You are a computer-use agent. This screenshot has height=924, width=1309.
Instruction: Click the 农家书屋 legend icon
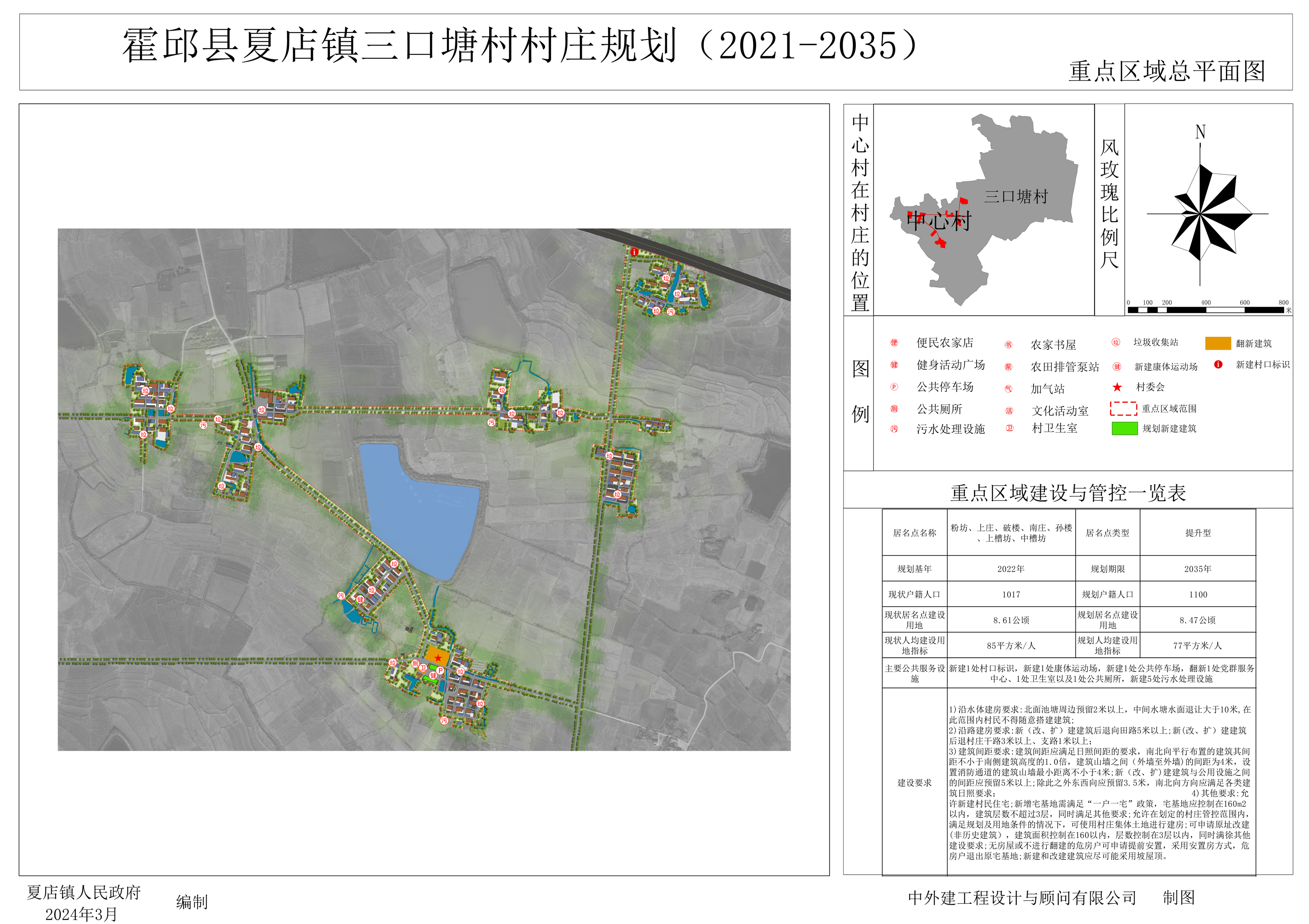(x=1008, y=345)
